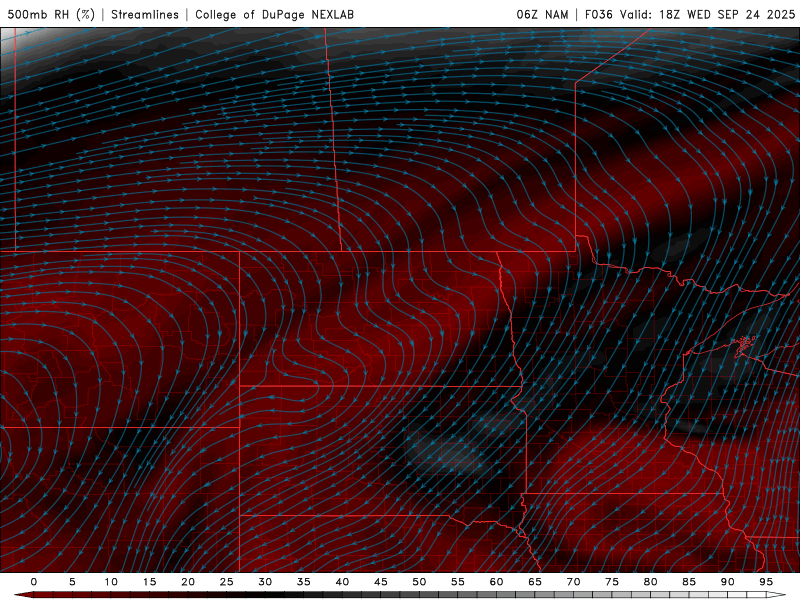Click the 'College of DuPage NEXLAB' text
The width and height of the screenshot is (800, 600).
pyautogui.click(x=274, y=14)
